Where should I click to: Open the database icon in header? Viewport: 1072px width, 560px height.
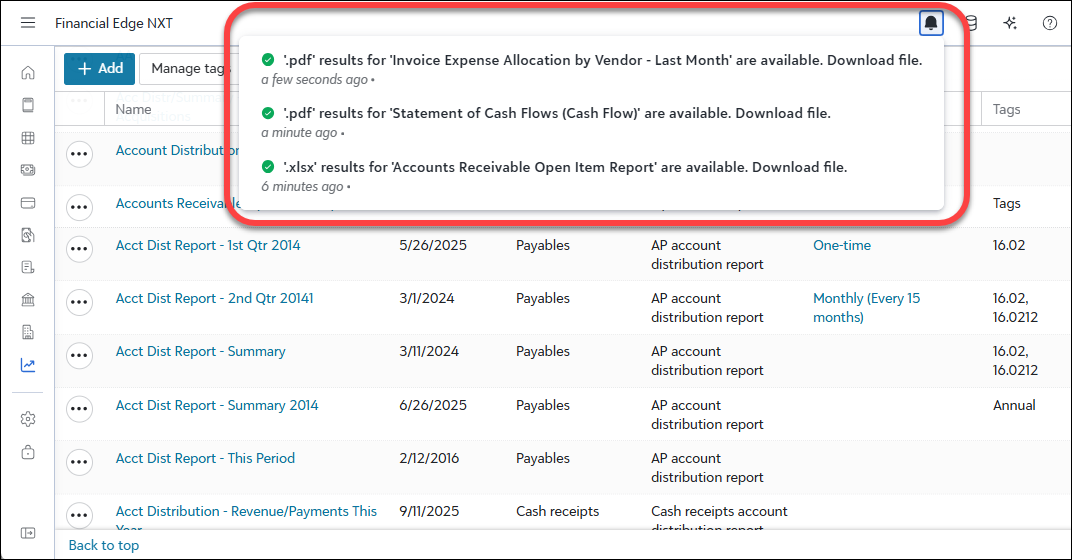pos(972,23)
